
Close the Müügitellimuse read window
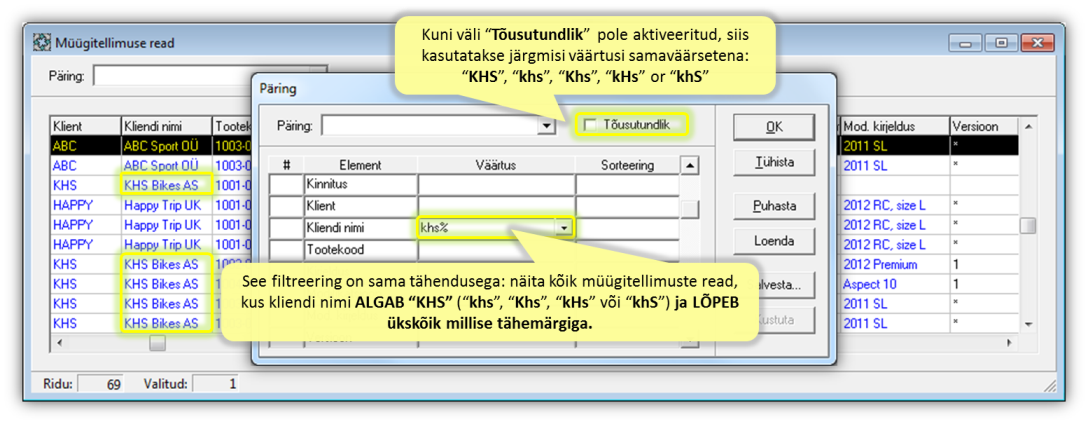[1039, 43]
